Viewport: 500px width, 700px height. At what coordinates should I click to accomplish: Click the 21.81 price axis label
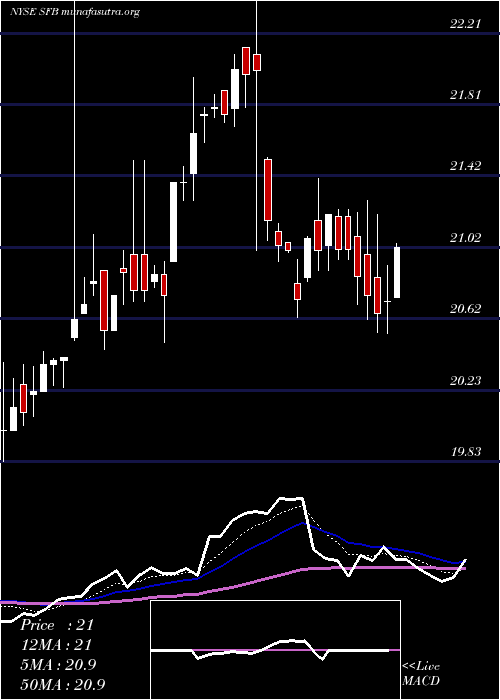point(465,95)
